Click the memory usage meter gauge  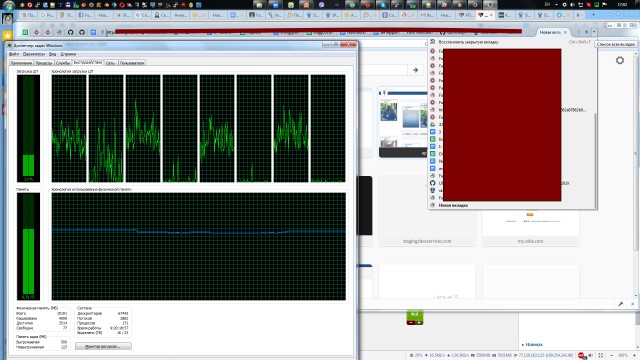point(29,247)
